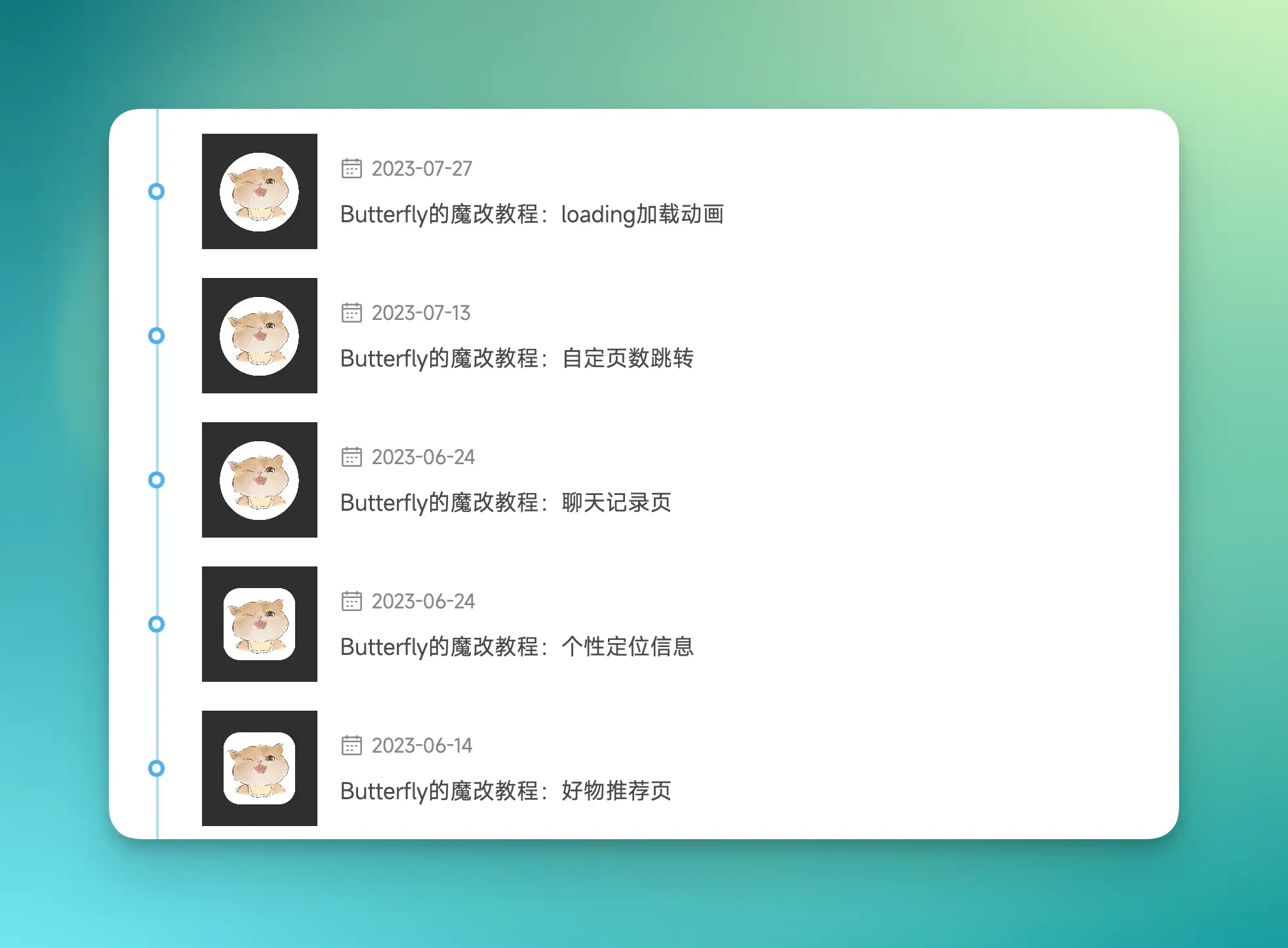Open thumbnail of 好物推荐页 post
The image size is (1288, 948).
[260, 768]
